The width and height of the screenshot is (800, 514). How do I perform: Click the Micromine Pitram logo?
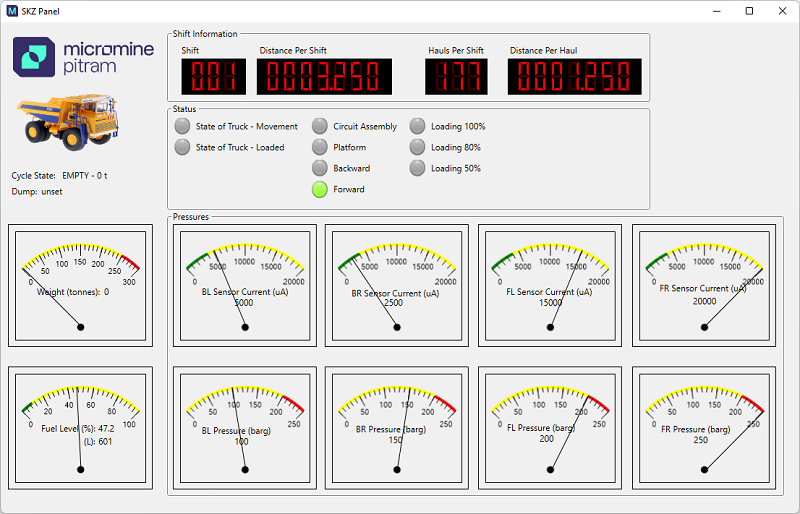[x=83, y=57]
